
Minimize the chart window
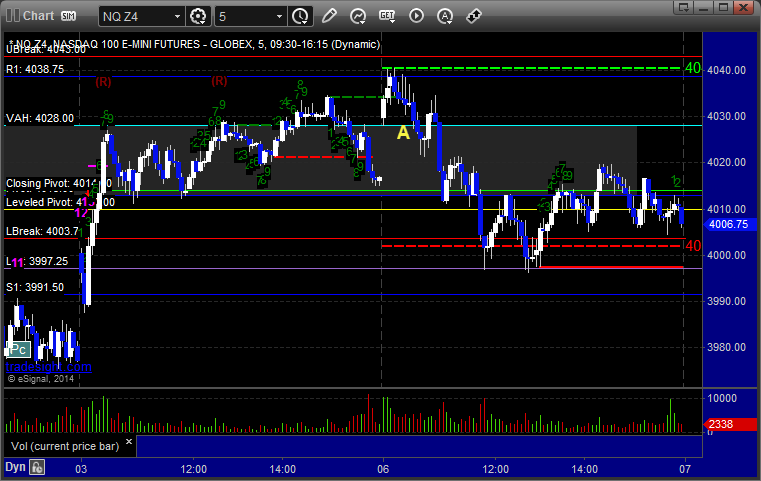coord(704,7)
